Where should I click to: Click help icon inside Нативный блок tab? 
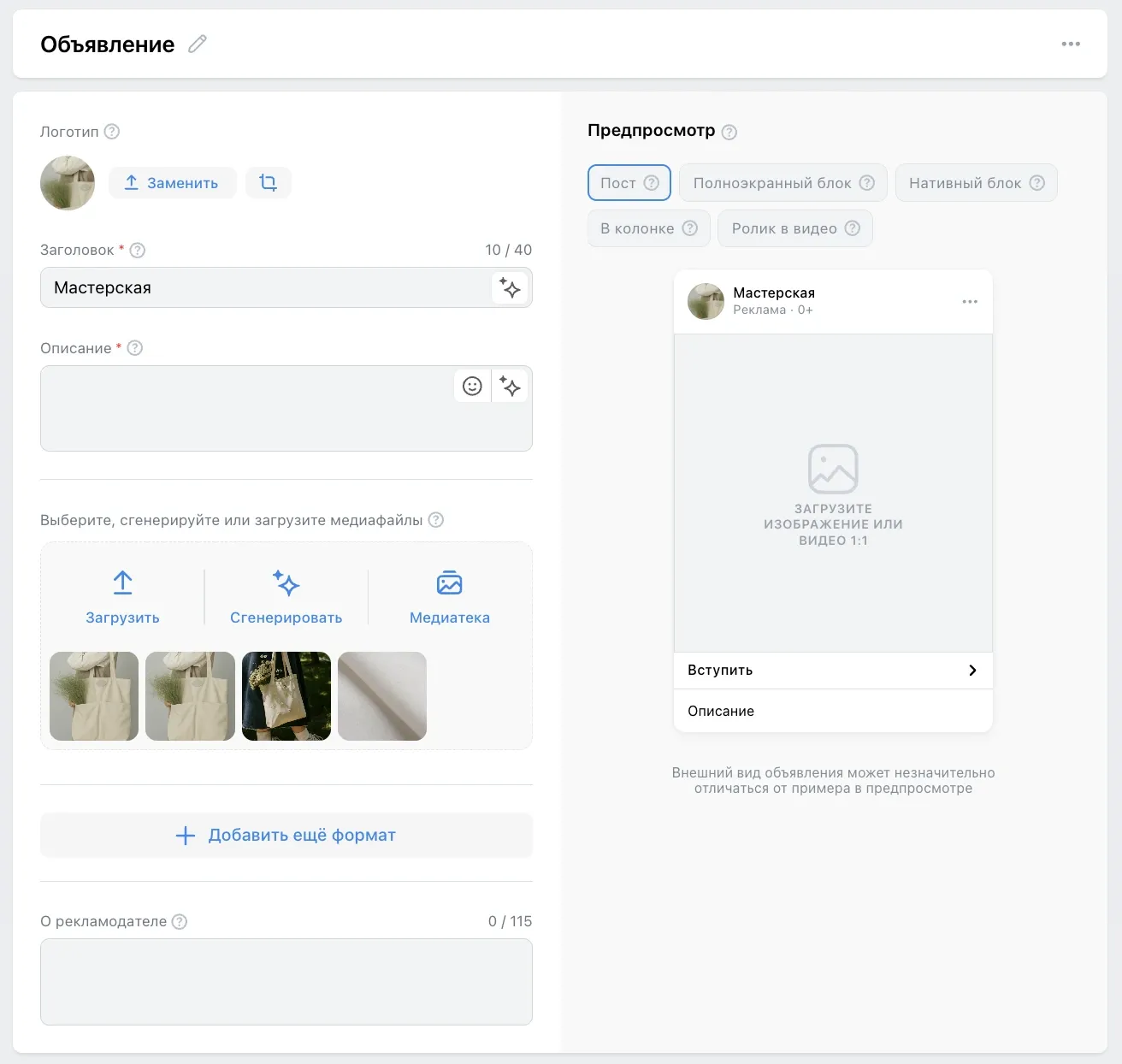(x=1037, y=183)
